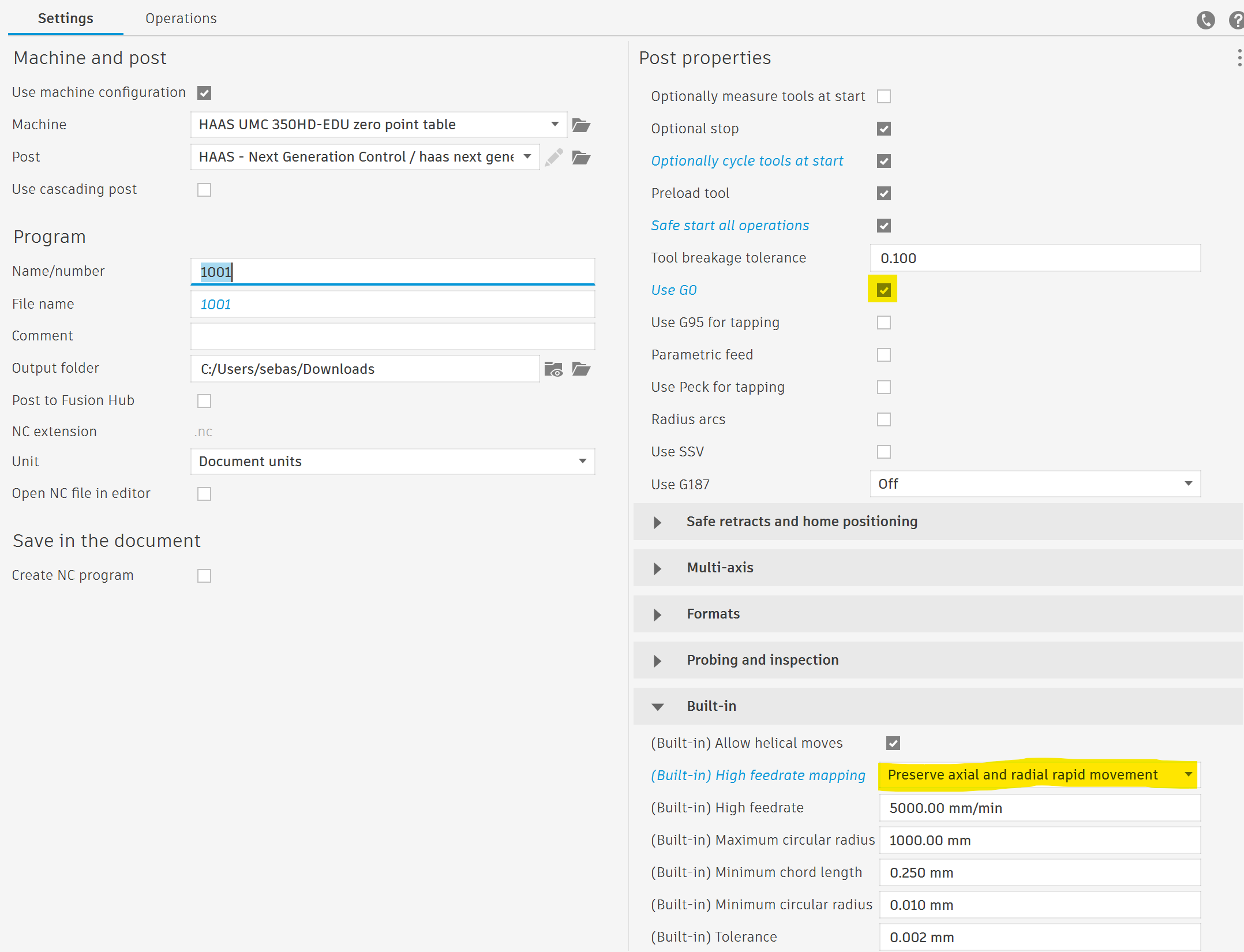Enable Radius arcs checkbox

click(x=883, y=419)
